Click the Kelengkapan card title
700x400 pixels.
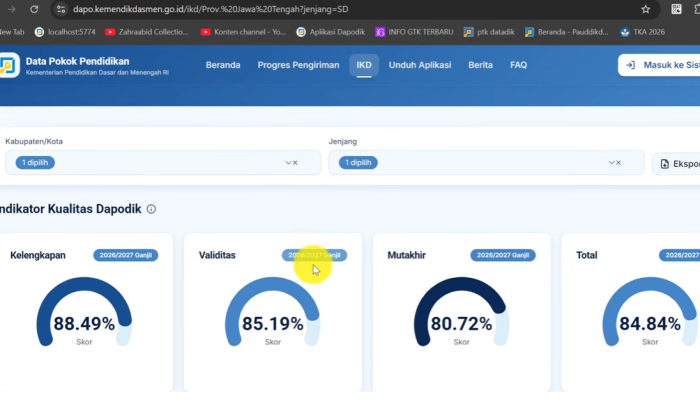38,255
